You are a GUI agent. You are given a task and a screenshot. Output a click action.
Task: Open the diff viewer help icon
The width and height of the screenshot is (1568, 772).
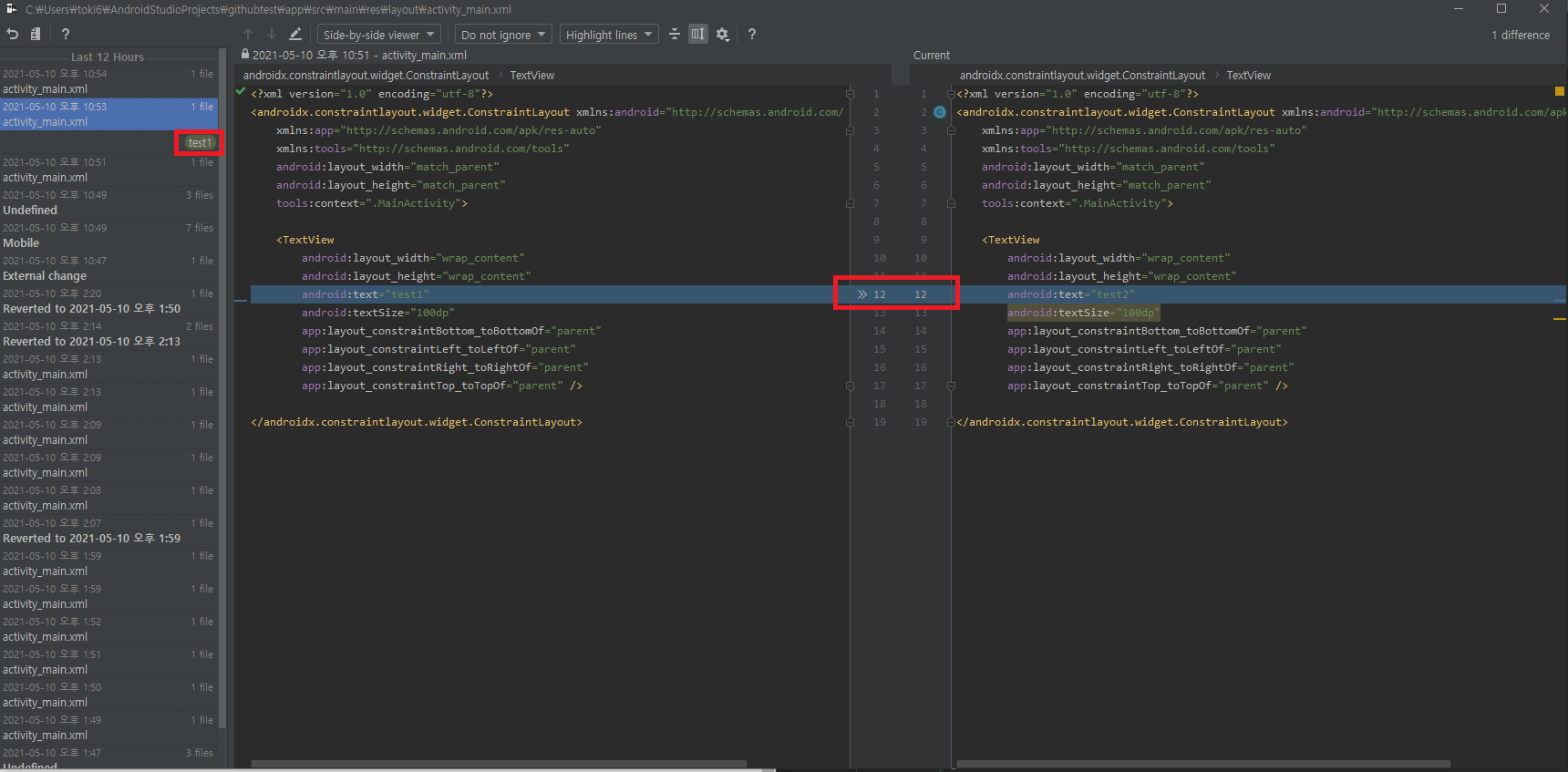coord(752,34)
